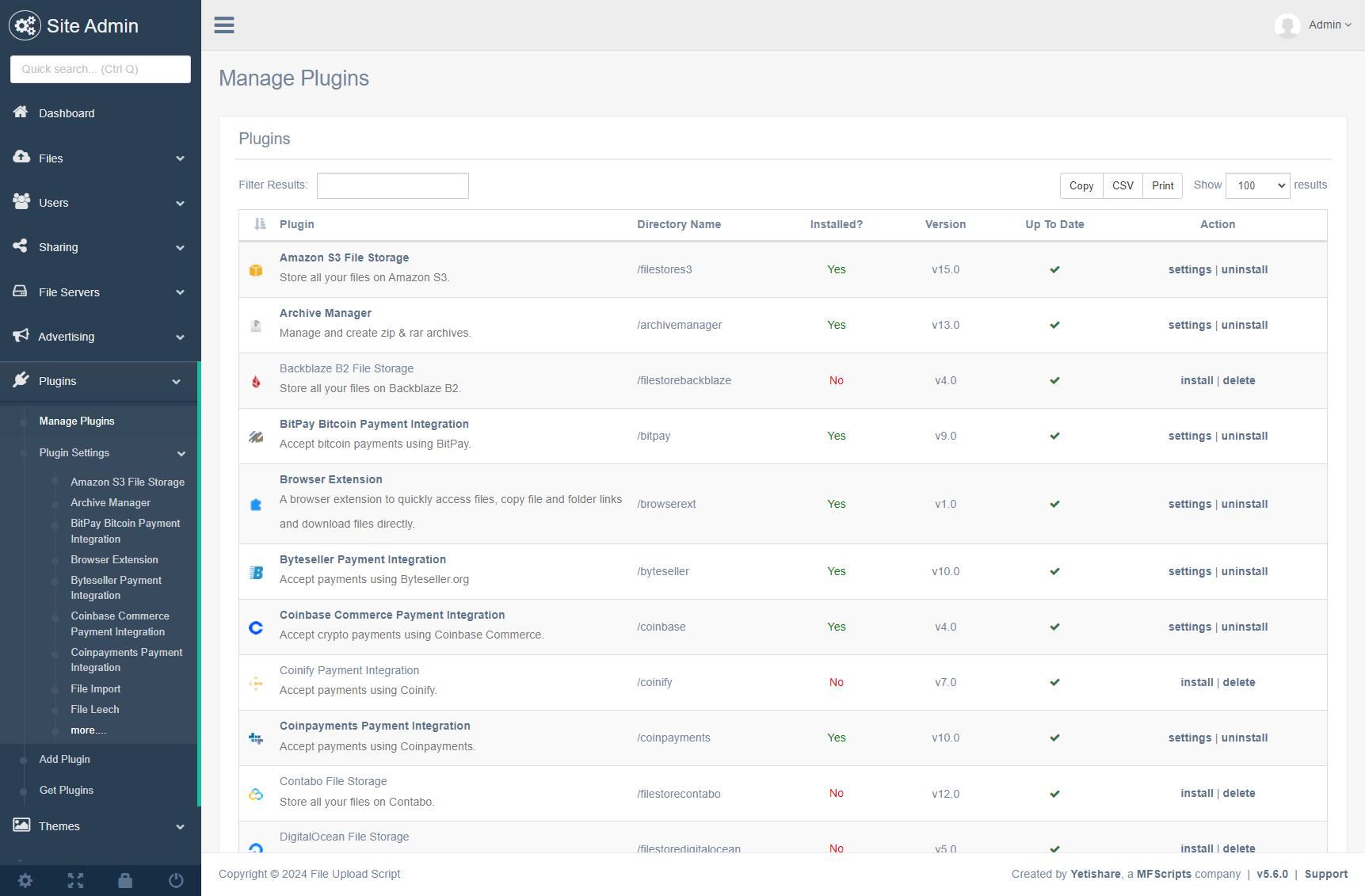This screenshot has height=896, width=1365.
Task: Go to Dashboard in the sidebar
Action: tap(67, 113)
